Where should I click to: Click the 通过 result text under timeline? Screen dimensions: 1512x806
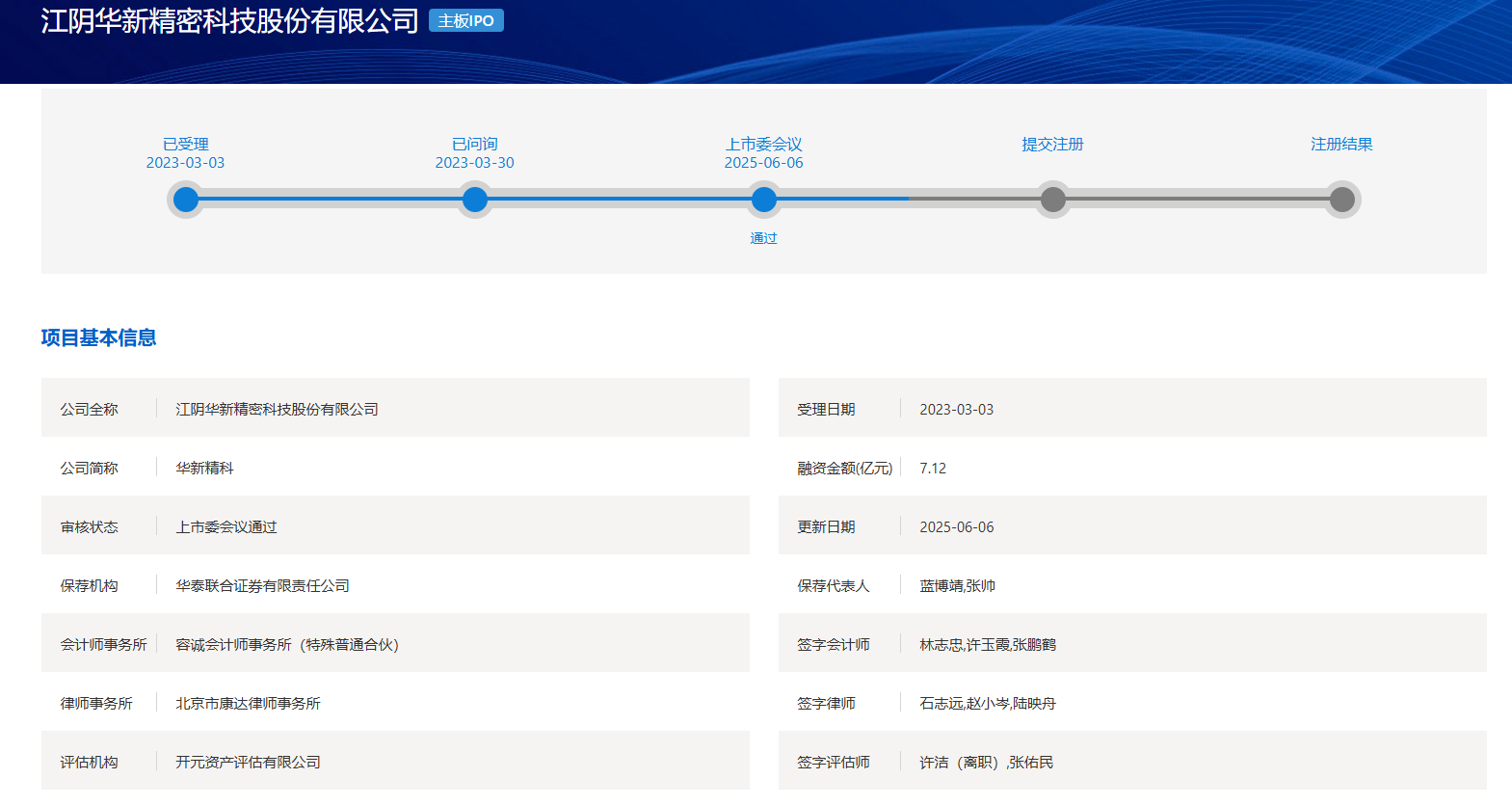click(764, 238)
